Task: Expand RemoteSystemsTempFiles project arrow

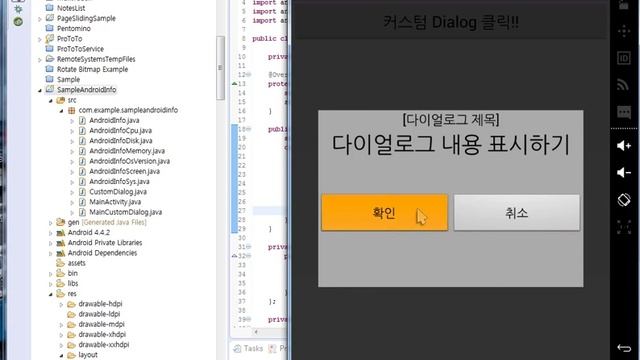Action: [x=40, y=60]
